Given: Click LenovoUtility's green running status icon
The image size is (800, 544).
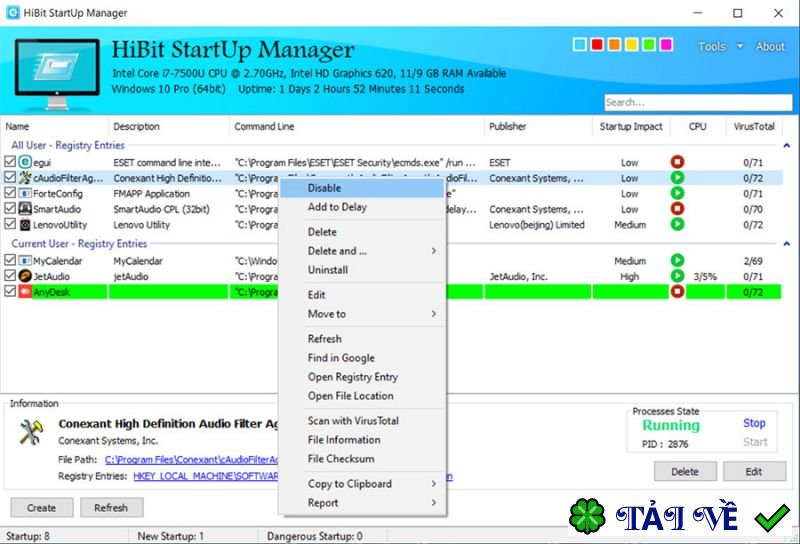Looking at the screenshot, I should 677,225.
